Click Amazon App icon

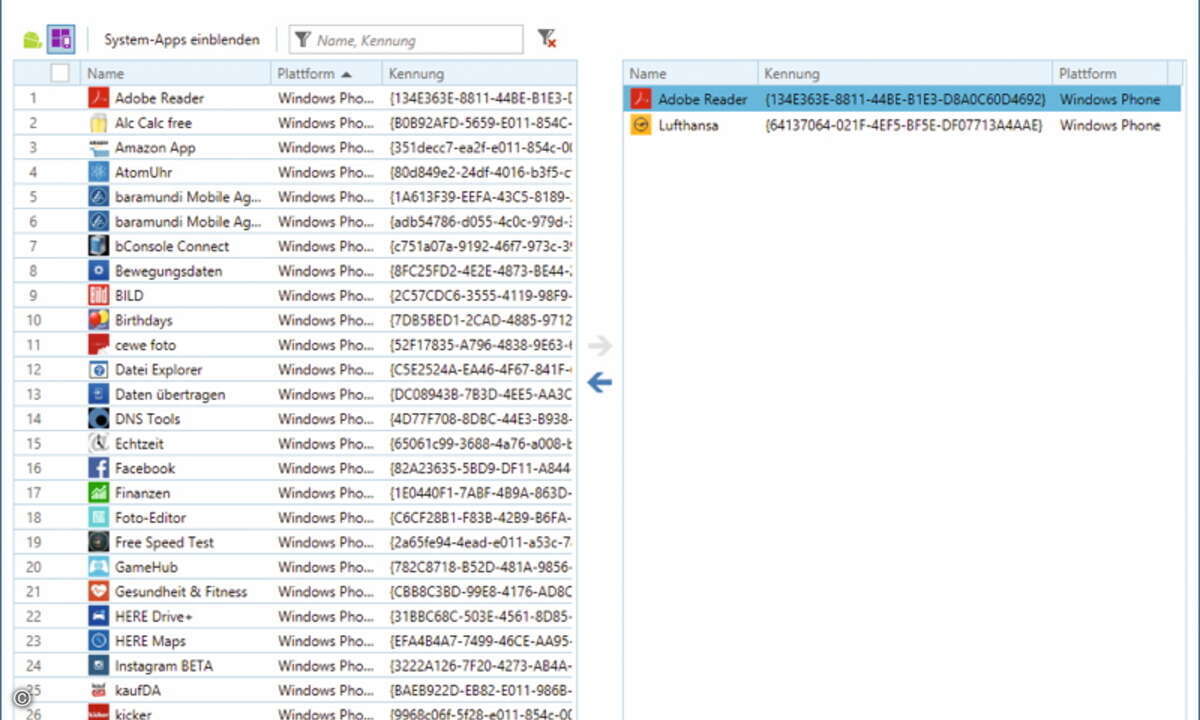(x=98, y=147)
